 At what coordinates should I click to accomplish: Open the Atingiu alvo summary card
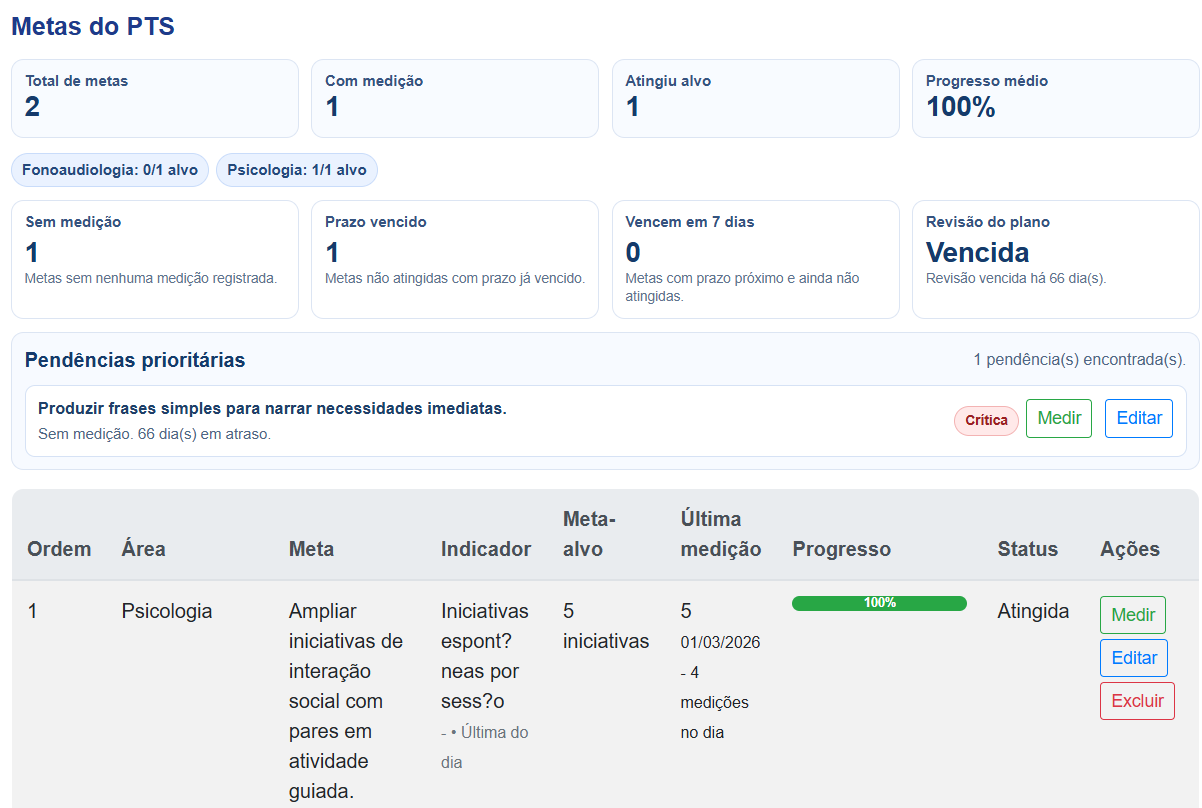(756, 98)
